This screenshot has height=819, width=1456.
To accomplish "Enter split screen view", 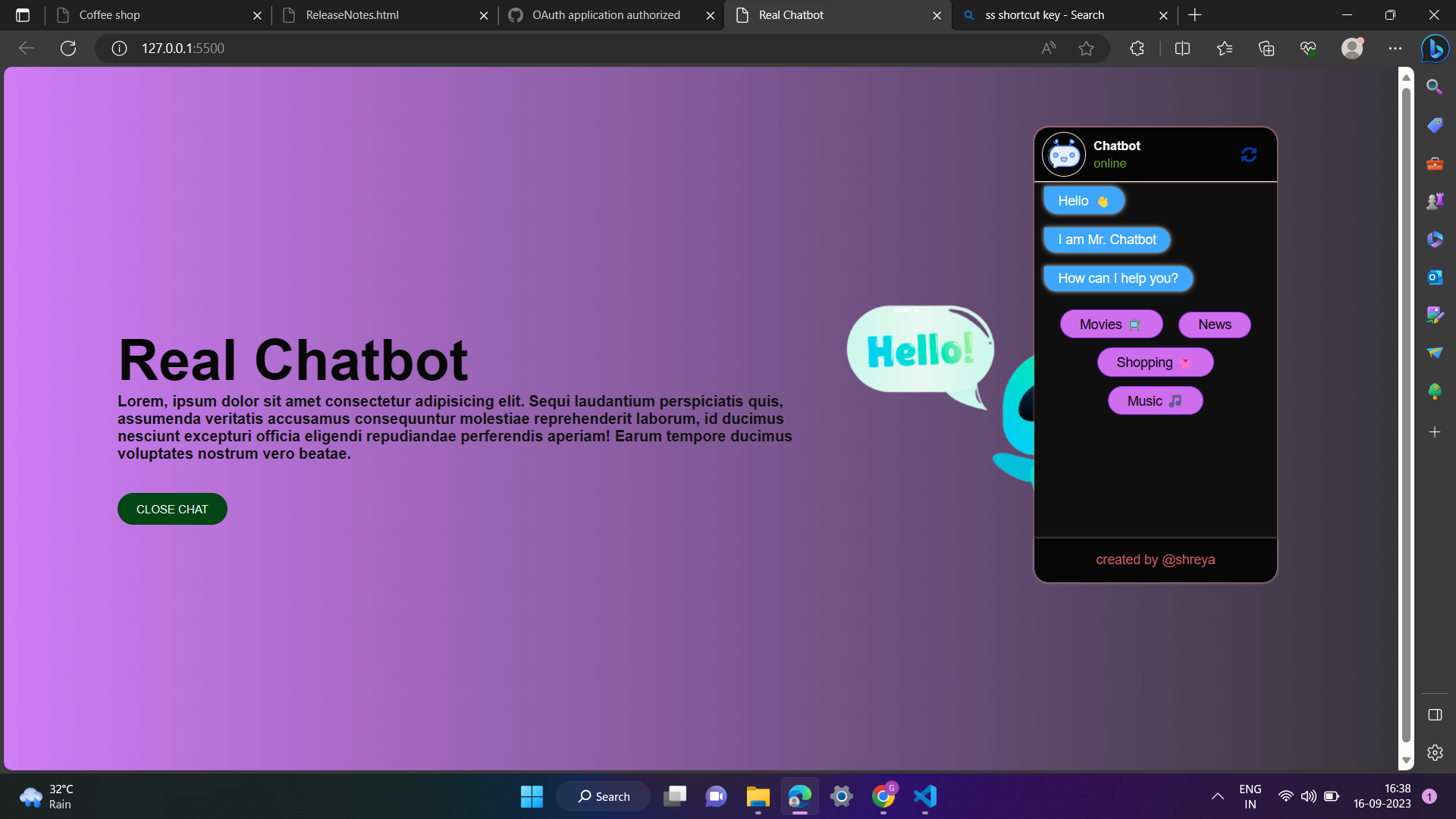I will [x=1182, y=48].
